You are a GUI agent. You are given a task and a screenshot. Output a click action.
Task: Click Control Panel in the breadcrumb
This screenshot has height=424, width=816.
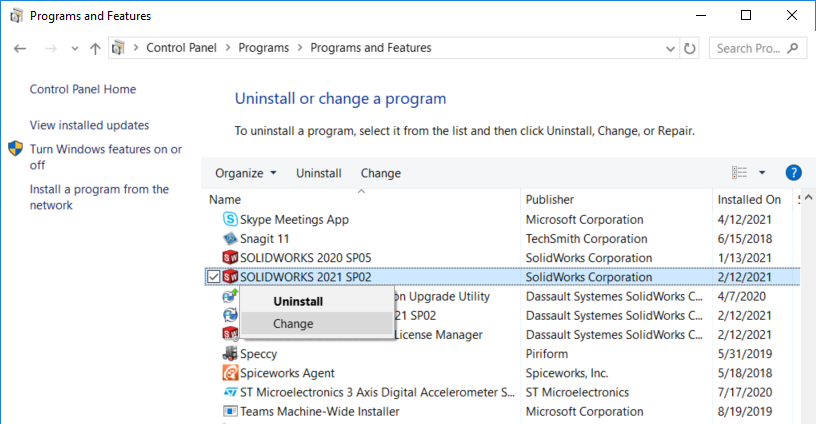pyautogui.click(x=181, y=48)
